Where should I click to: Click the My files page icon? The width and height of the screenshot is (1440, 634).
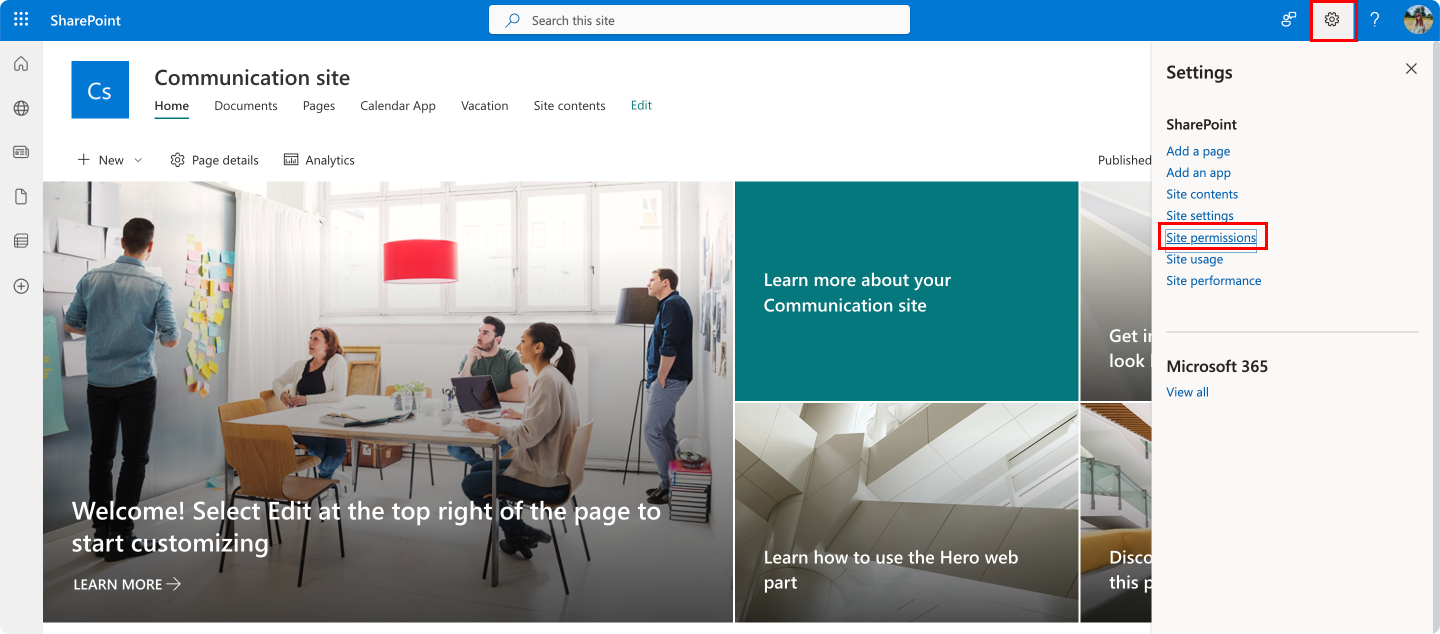tap(21, 197)
